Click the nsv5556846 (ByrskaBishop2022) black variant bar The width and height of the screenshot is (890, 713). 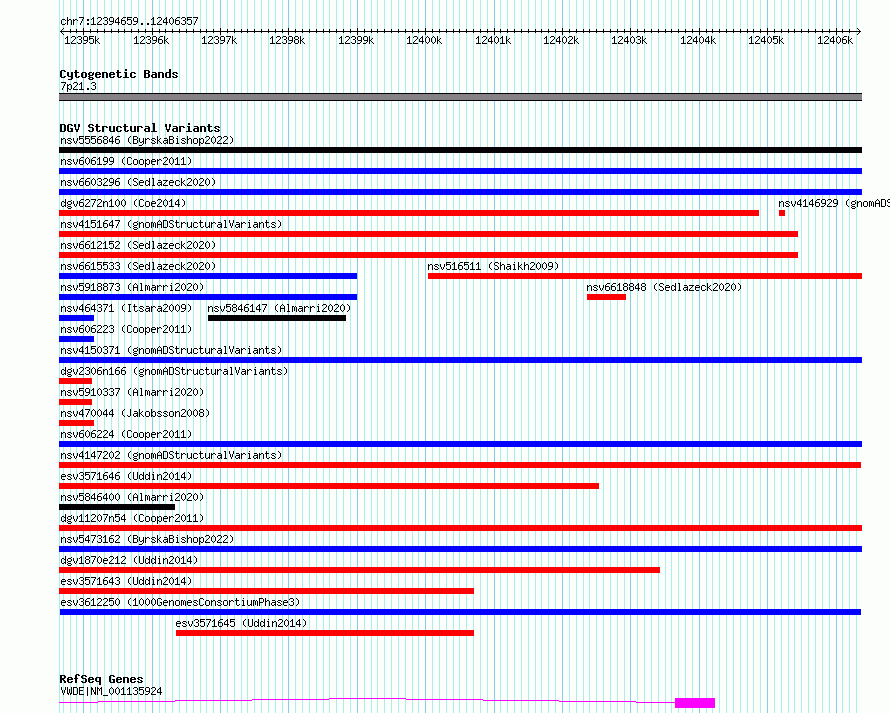pos(460,150)
